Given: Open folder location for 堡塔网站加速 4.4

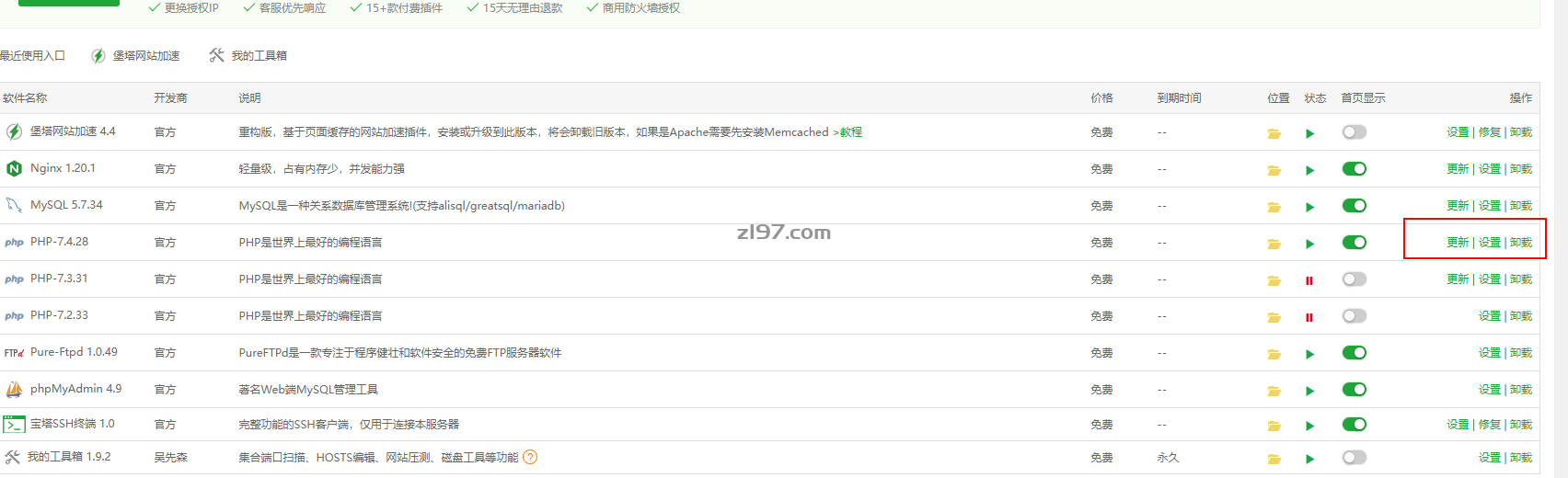Looking at the screenshot, I should [1274, 133].
